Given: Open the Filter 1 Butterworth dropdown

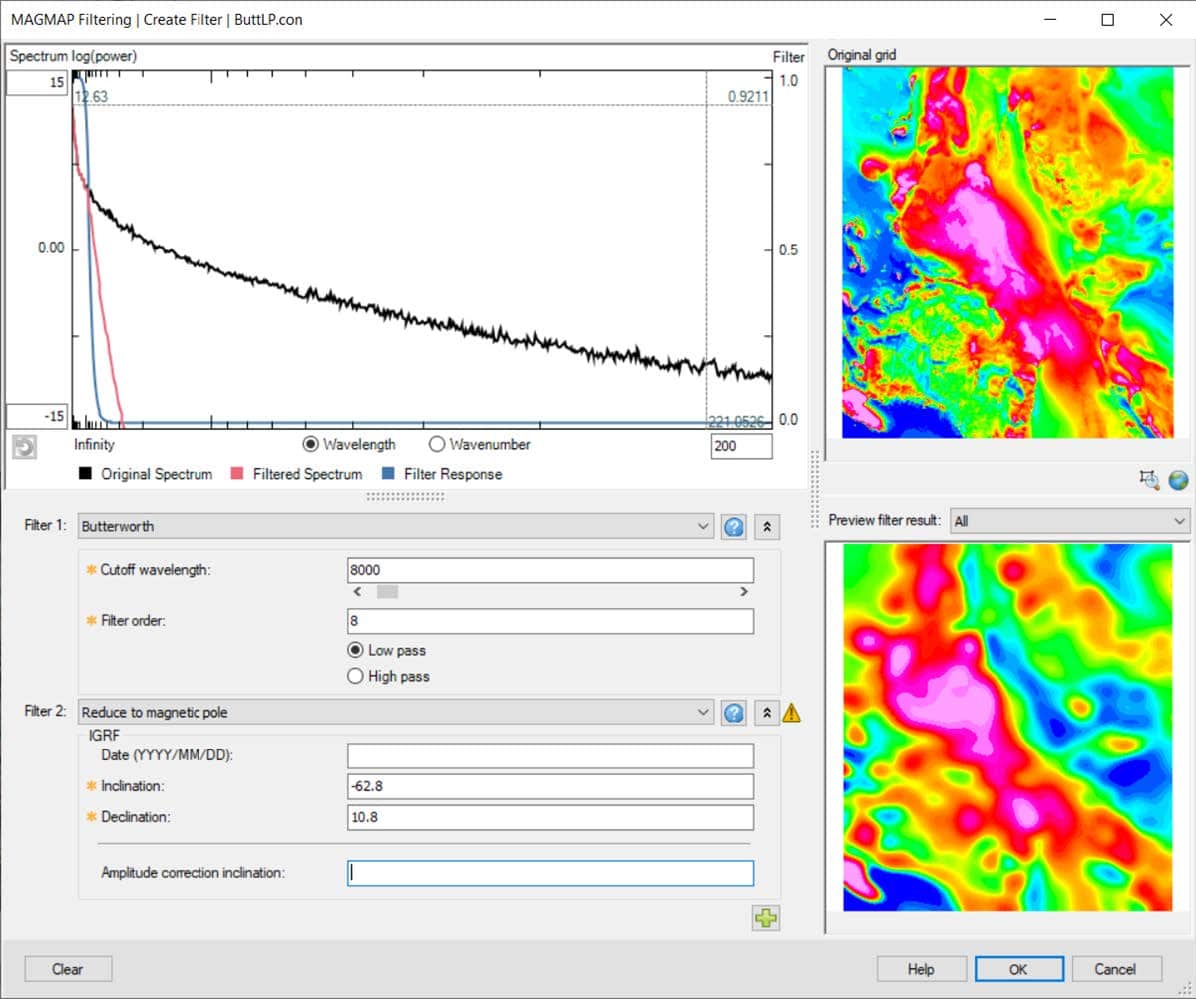Looking at the screenshot, I should pyautogui.click(x=703, y=526).
